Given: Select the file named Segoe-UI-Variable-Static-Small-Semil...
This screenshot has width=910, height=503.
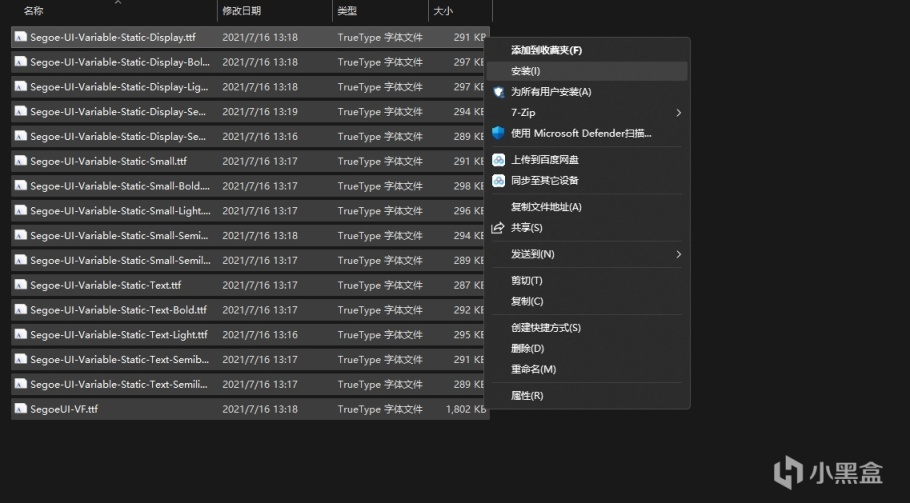Looking at the screenshot, I should pos(250,260).
